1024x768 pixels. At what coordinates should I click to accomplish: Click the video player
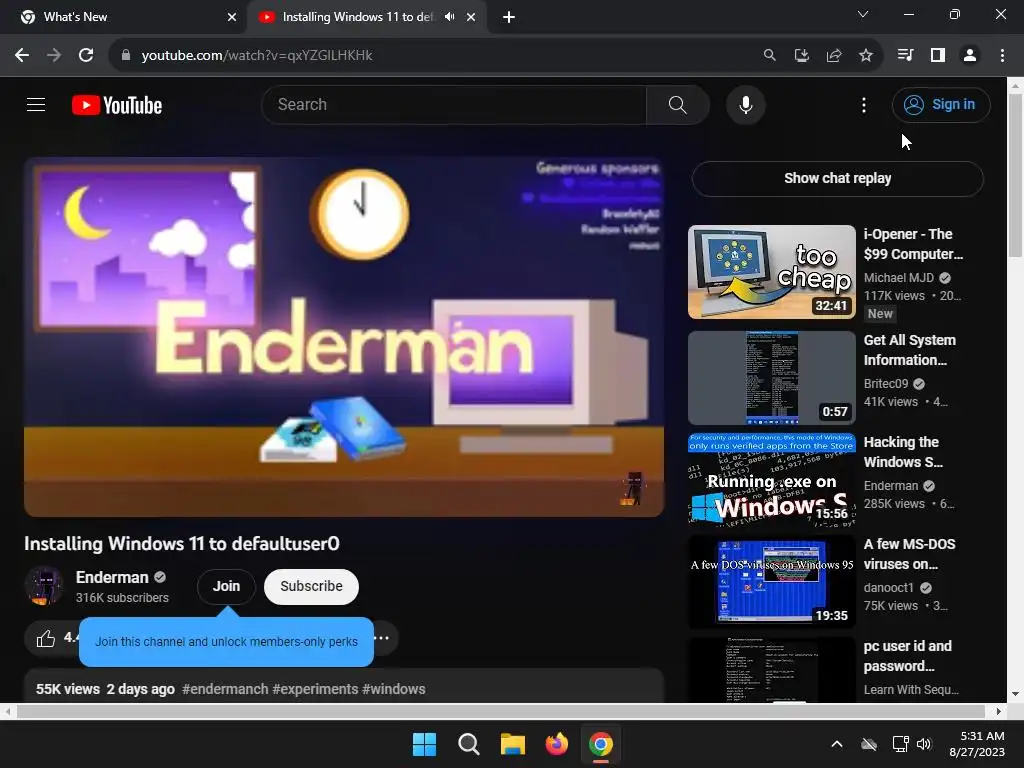coord(344,337)
